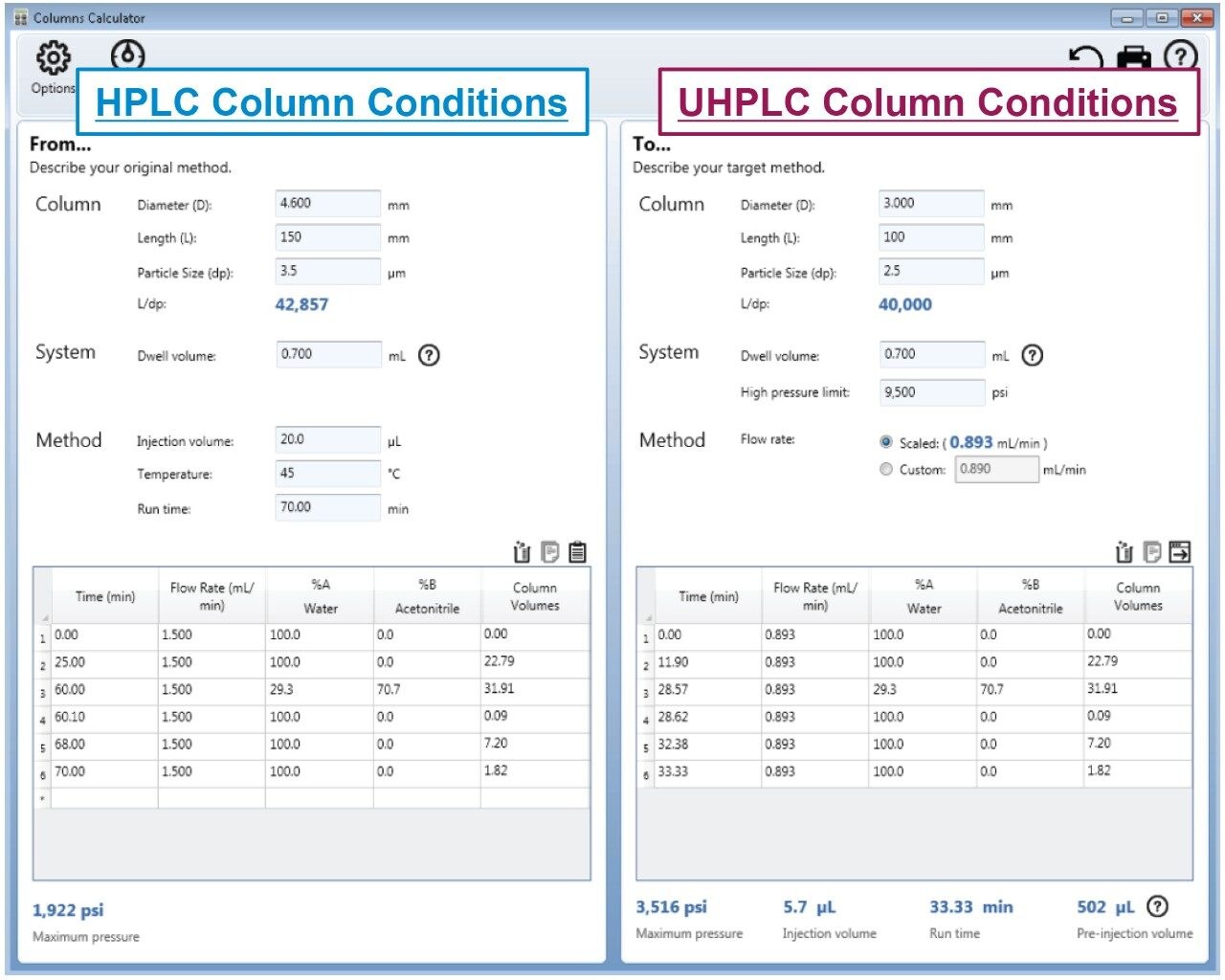Show help for original Dwell volume

click(430, 355)
